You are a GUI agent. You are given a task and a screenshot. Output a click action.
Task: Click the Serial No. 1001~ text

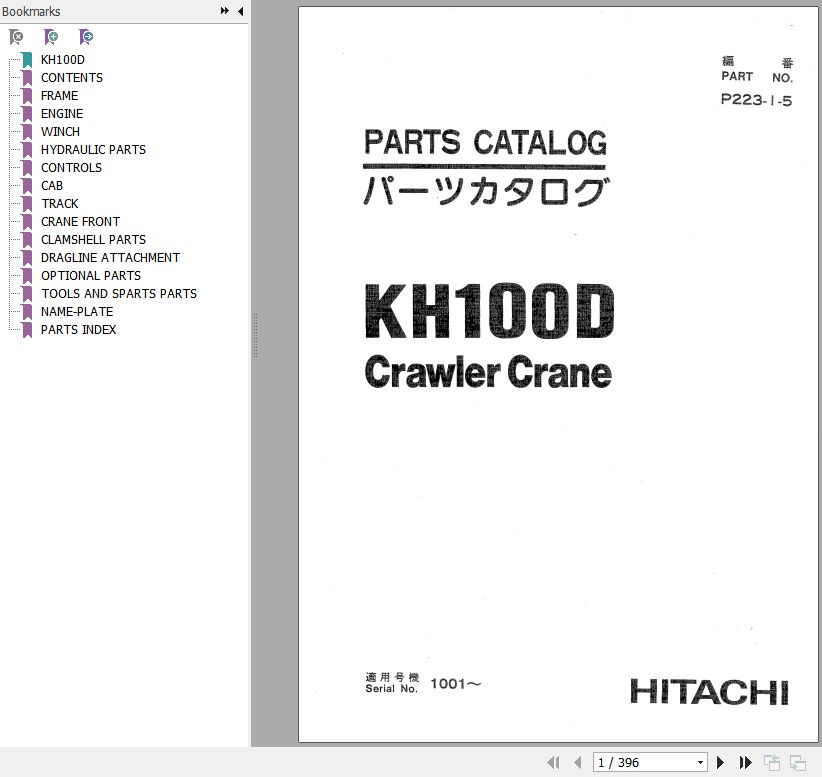click(x=423, y=683)
